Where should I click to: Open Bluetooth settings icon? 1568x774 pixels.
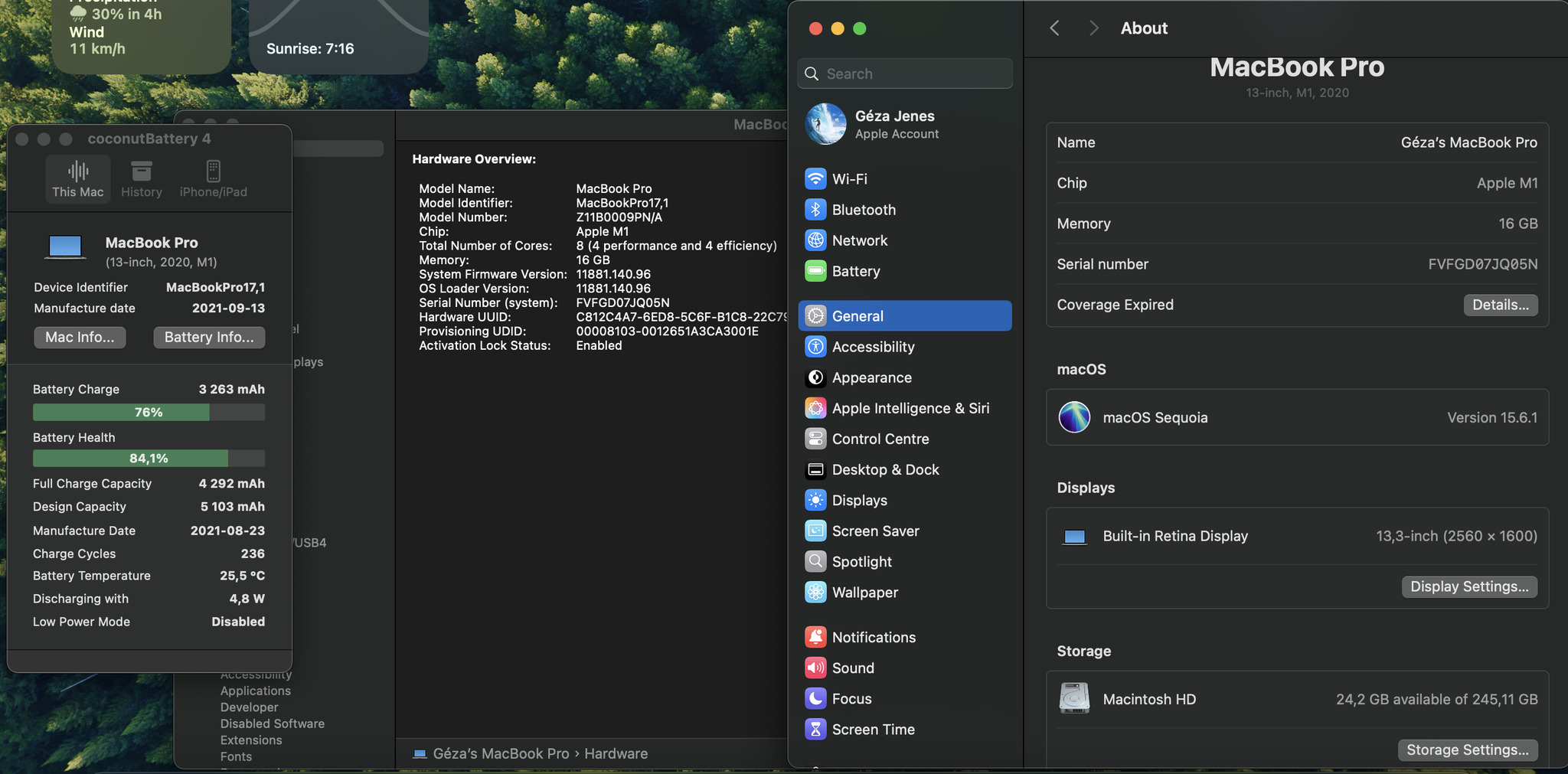click(815, 210)
